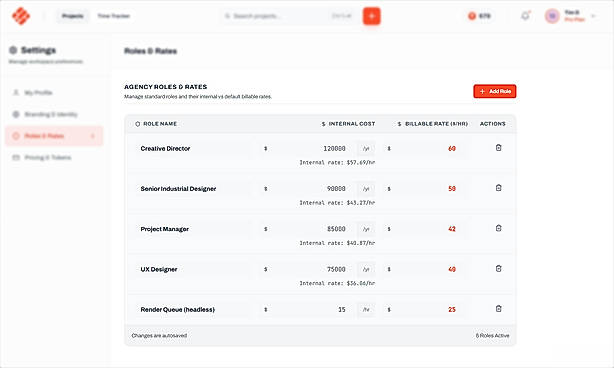Click the Roles & Rates chevron arrow
The width and height of the screenshot is (614, 368).
click(93, 136)
